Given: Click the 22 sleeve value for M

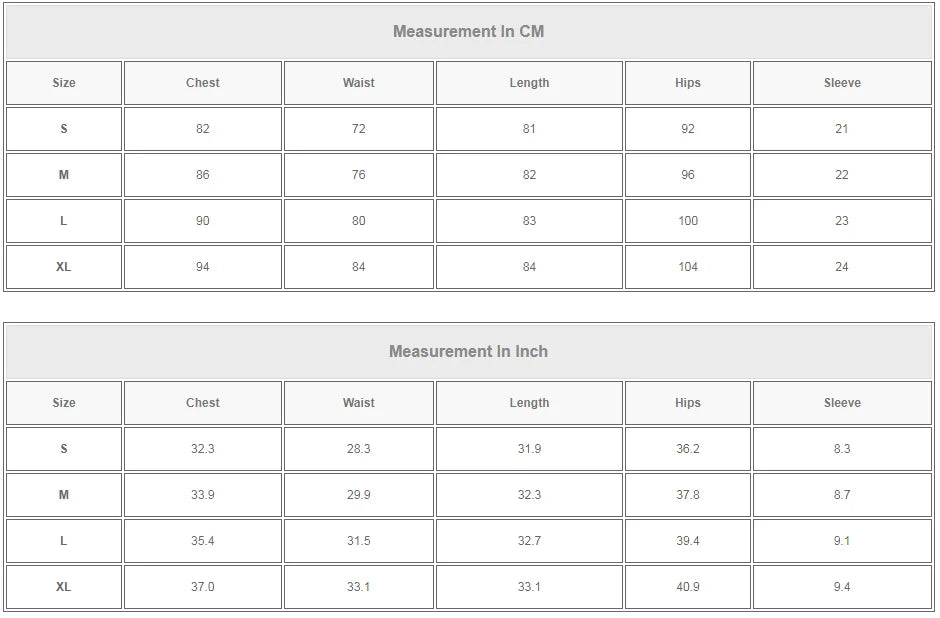Looking at the screenshot, I should point(841,175).
